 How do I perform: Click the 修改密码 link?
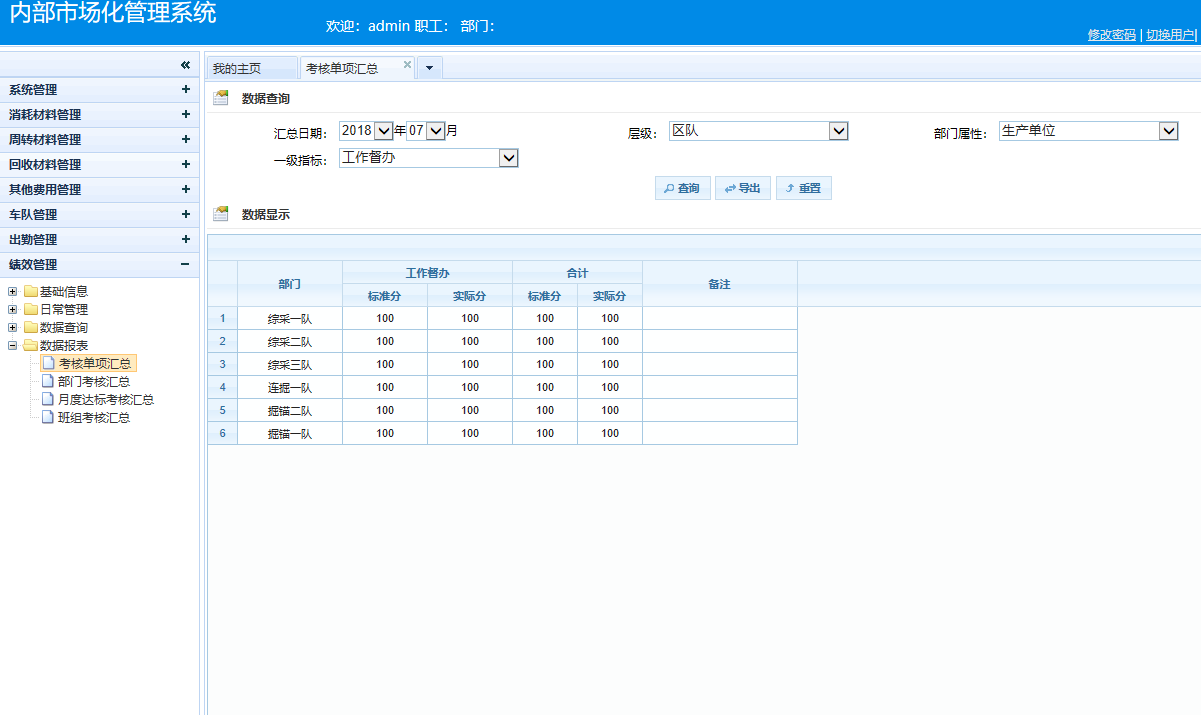(1111, 35)
